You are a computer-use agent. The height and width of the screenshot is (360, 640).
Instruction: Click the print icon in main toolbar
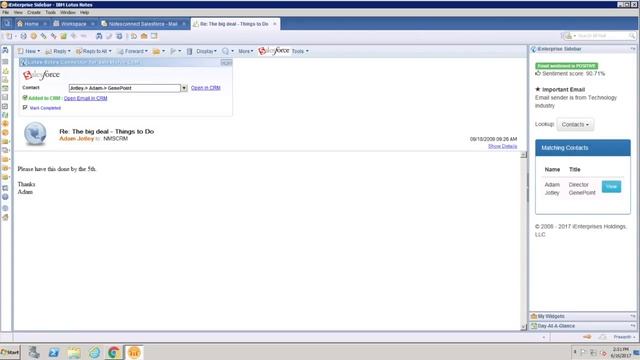click(x=24, y=36)
